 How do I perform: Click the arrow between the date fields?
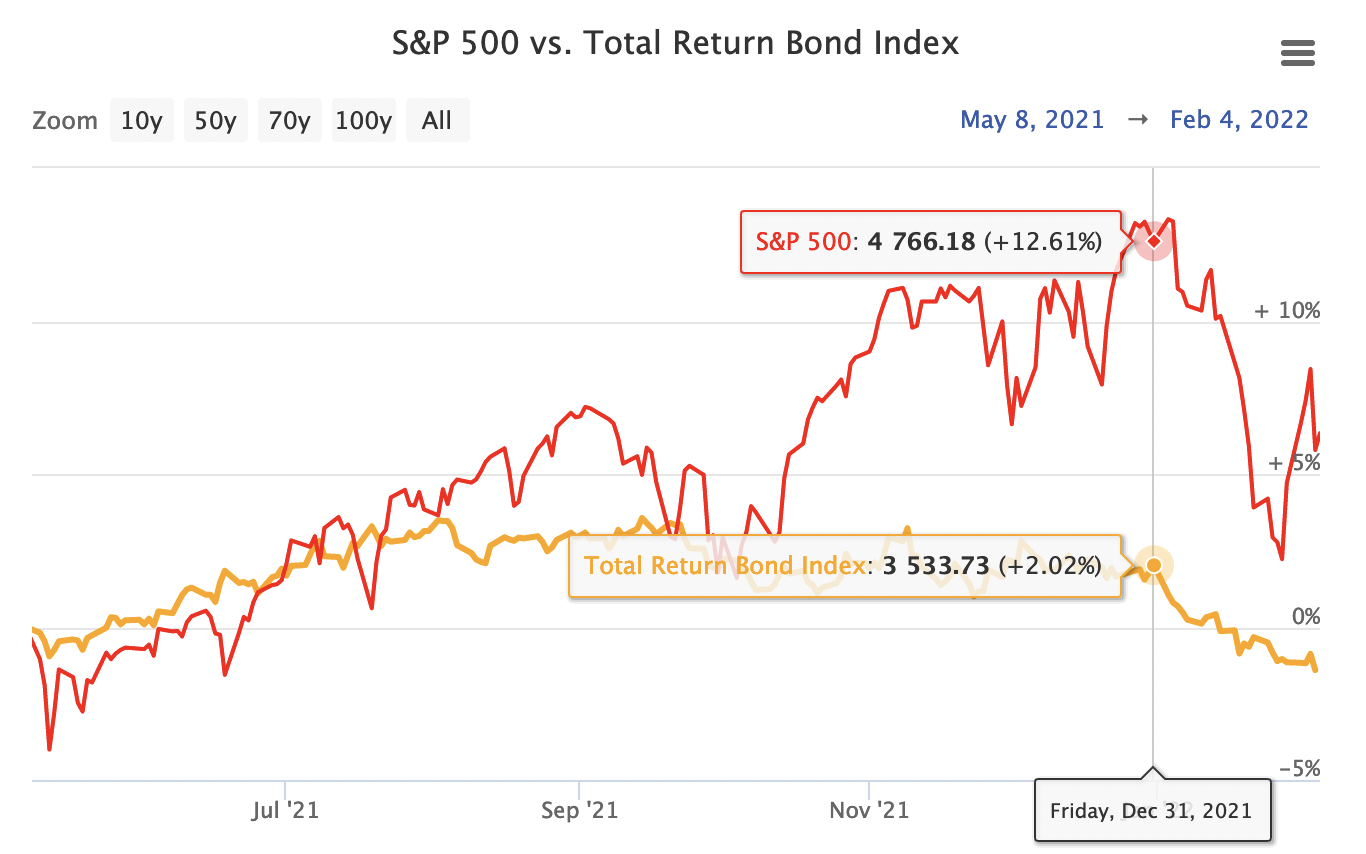coord(1137,120)
